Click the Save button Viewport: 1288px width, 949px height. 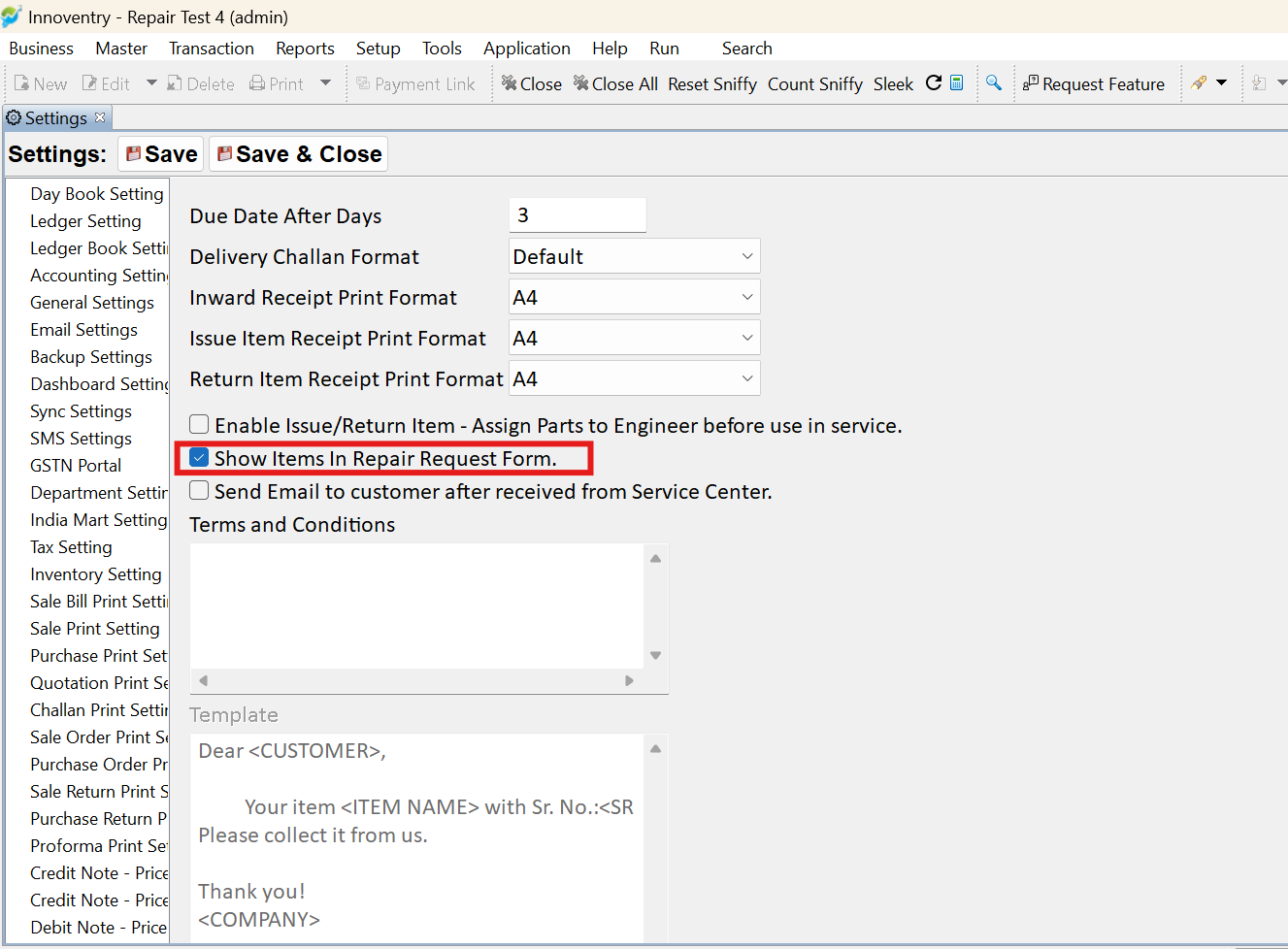click(161, 154)
